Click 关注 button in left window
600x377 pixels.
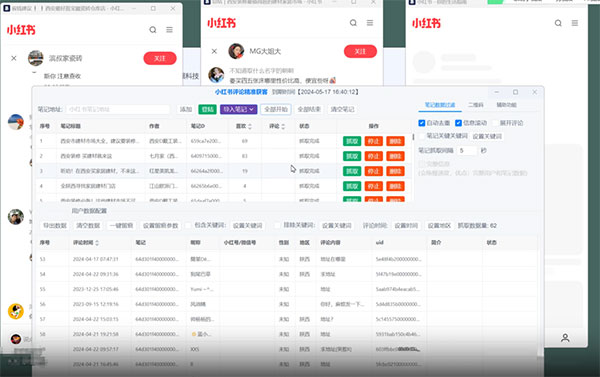tap(160, 58)
